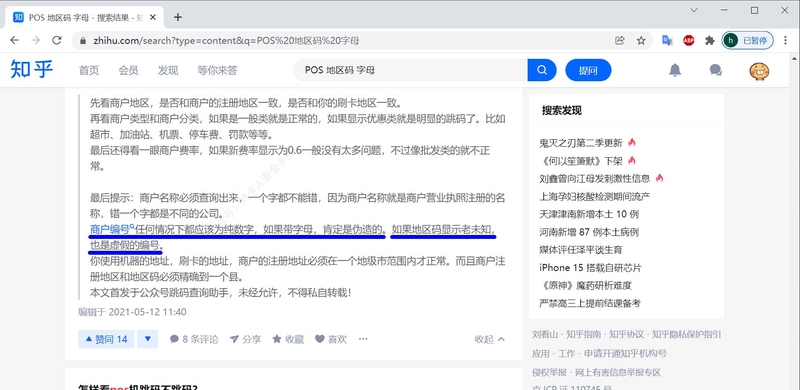Collapse the answer with 收起
Screen dimensions: 800x390
pos(490,339)
